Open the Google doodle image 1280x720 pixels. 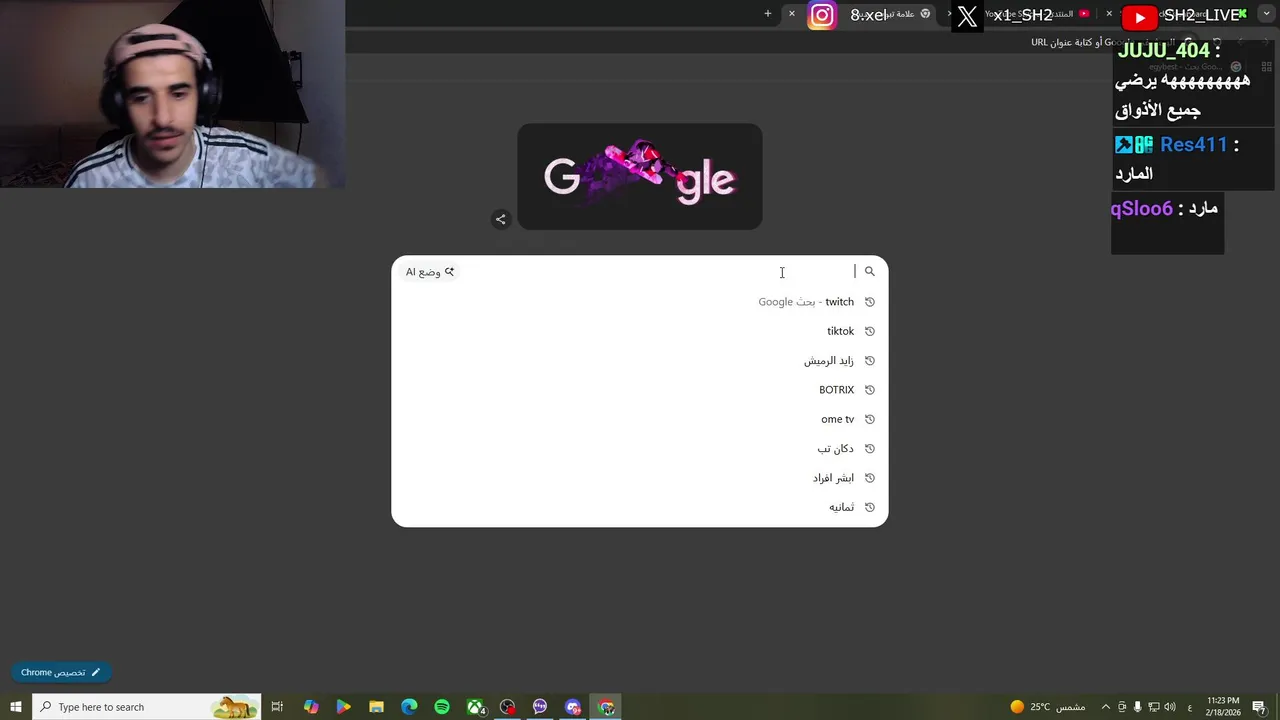click(x=640, y=177)
